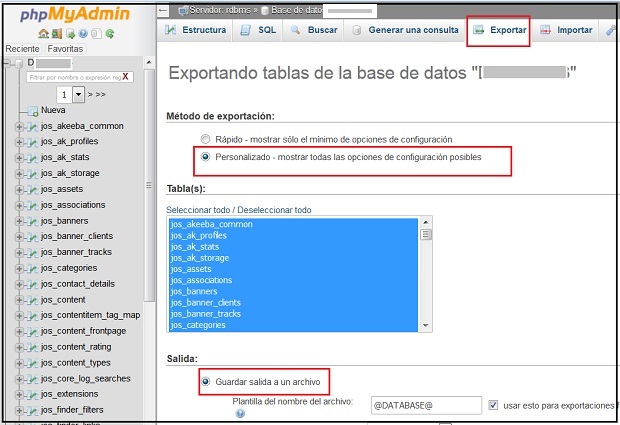Click down arrow of table list scrollbar
The image size is (620, 425).
click(426, 325)
